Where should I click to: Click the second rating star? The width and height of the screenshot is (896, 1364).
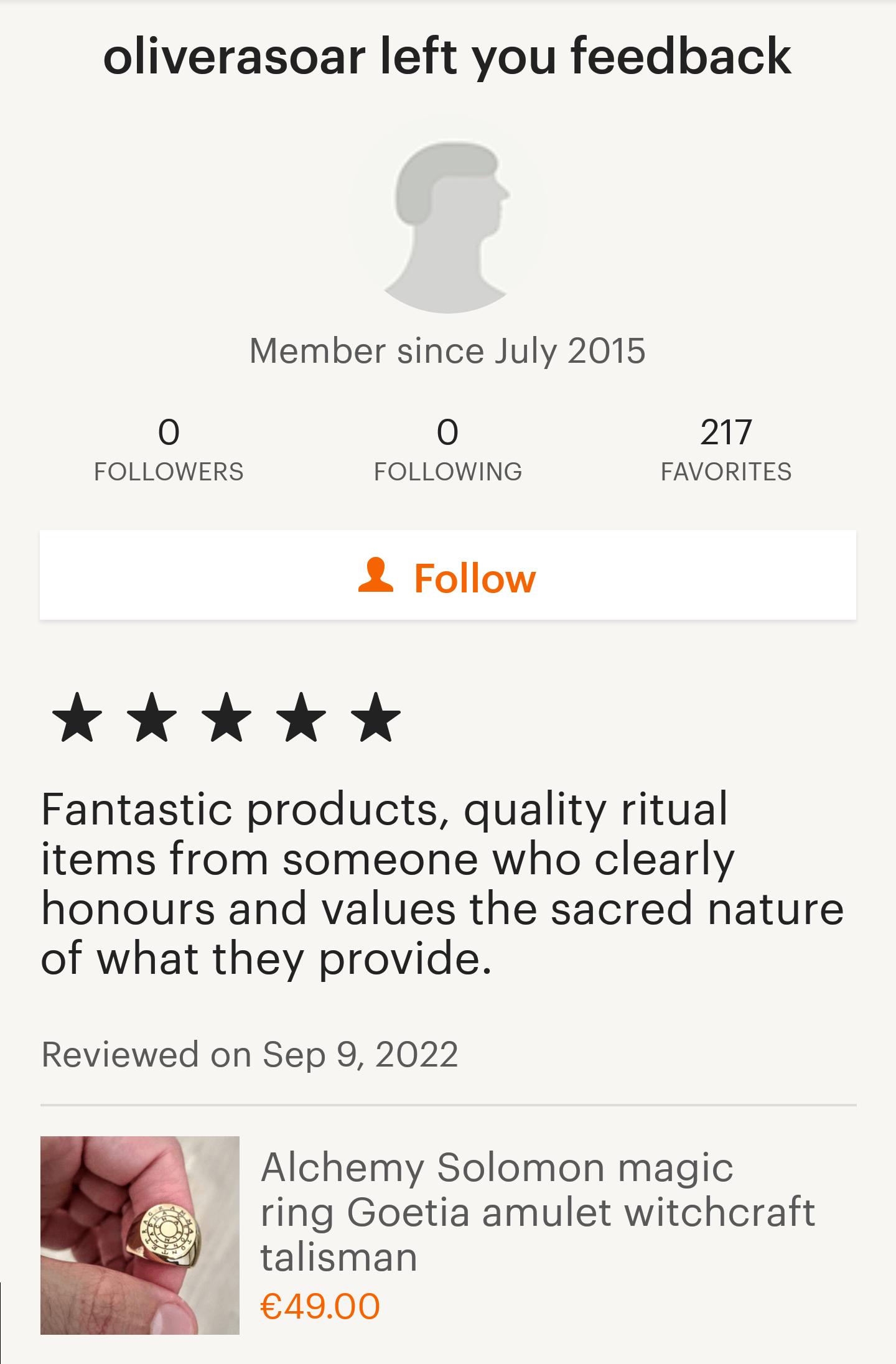[x=152, y=717]
